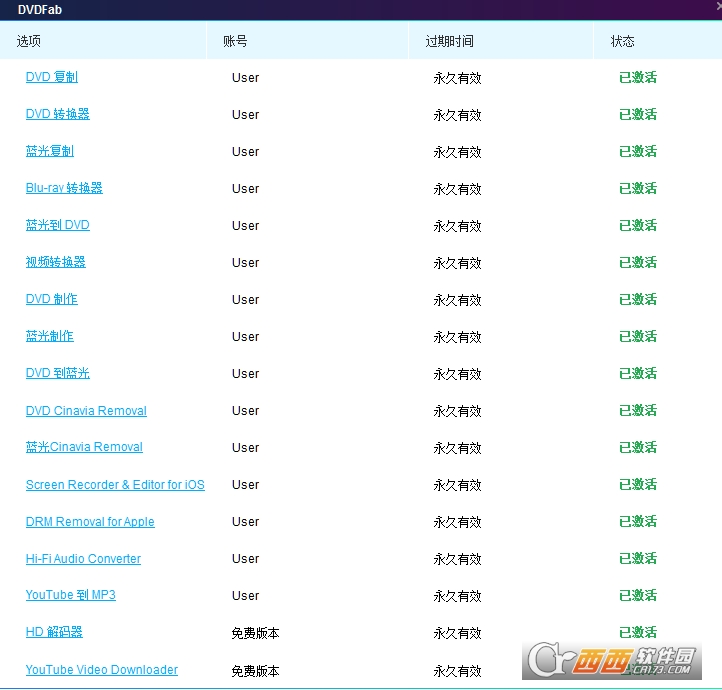
Task: Click the 蓝光Cinavia Removal link
Action: point(84,447)
